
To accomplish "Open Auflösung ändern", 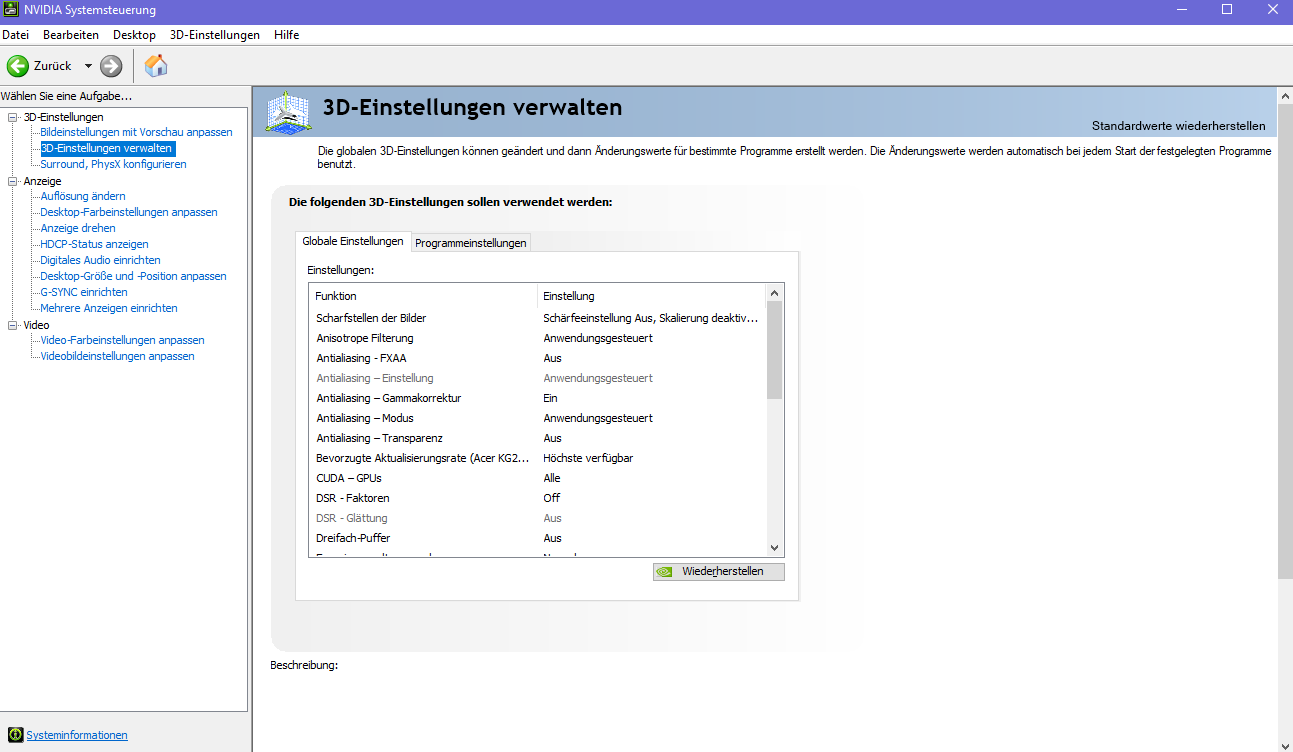I will pos(83,196).
